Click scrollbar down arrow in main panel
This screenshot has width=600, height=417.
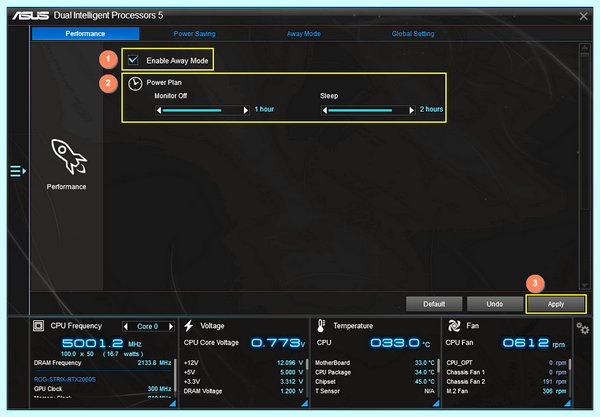pos(584,285)
